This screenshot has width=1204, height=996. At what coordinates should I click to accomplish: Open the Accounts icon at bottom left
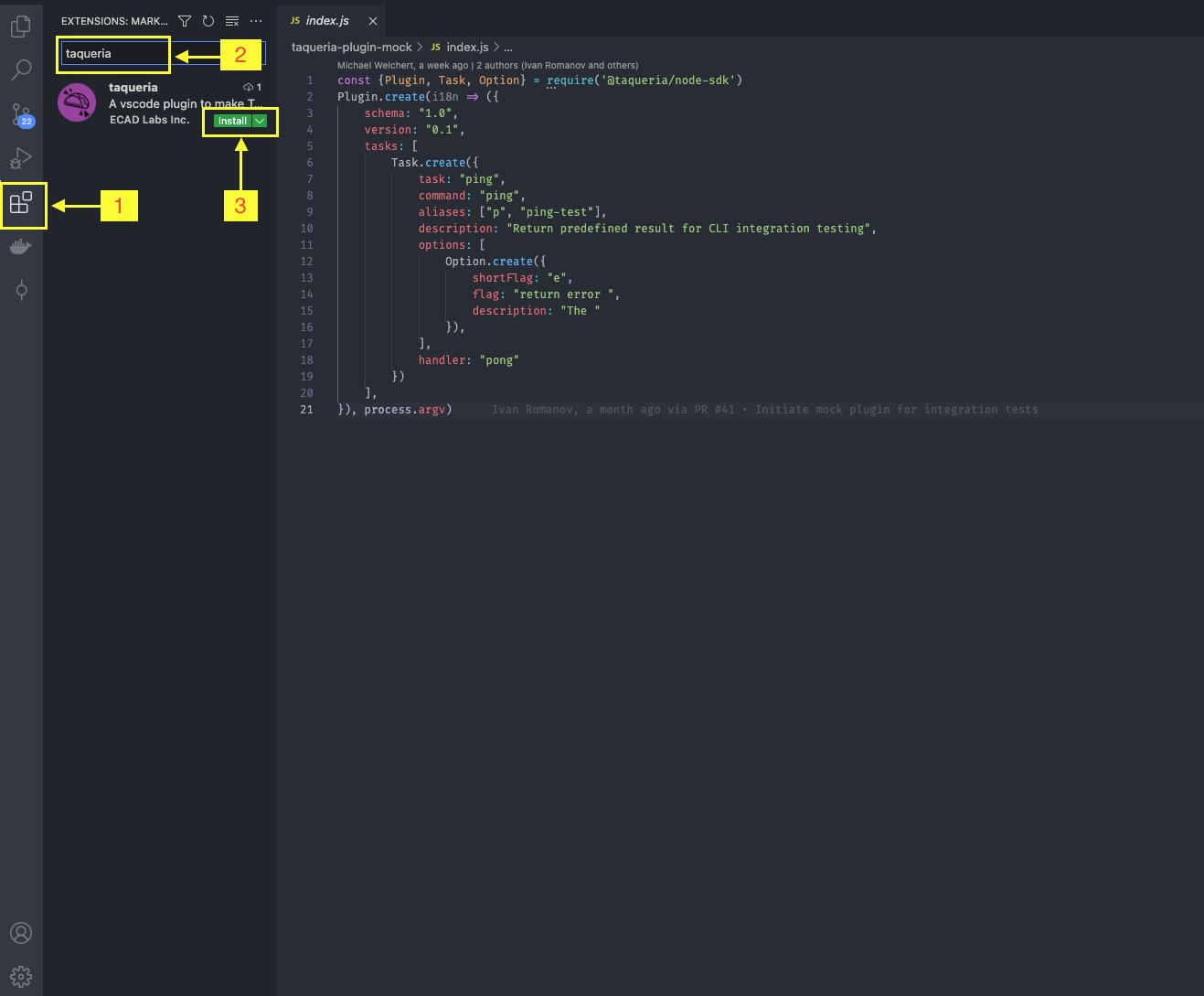point(21,933)
